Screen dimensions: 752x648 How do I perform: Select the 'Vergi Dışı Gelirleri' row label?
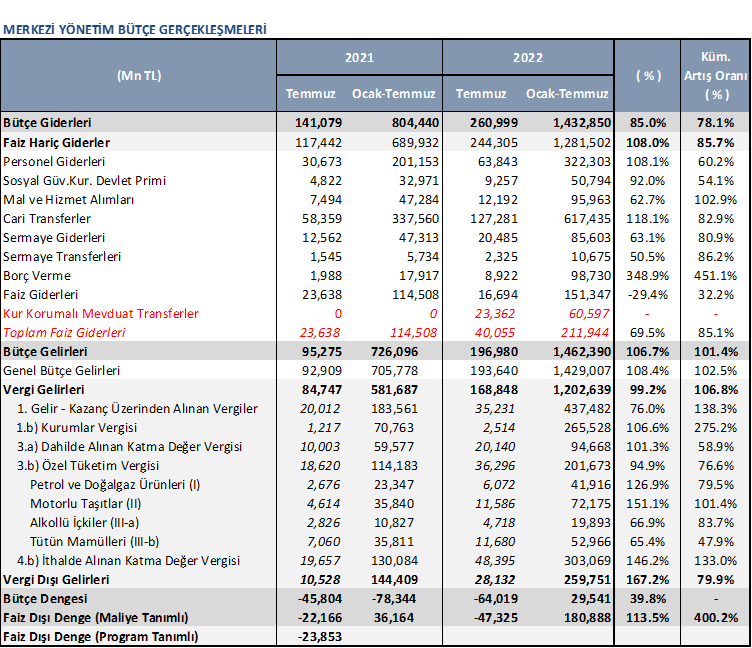tap(56, 579)
